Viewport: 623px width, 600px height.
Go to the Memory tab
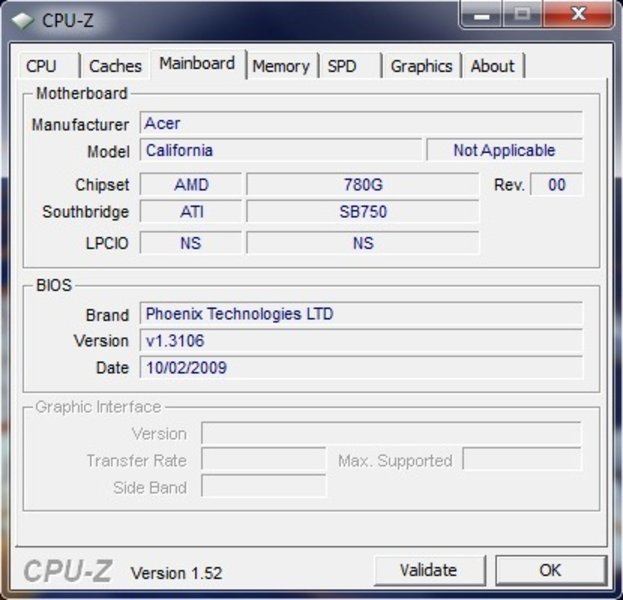[281, 66]
